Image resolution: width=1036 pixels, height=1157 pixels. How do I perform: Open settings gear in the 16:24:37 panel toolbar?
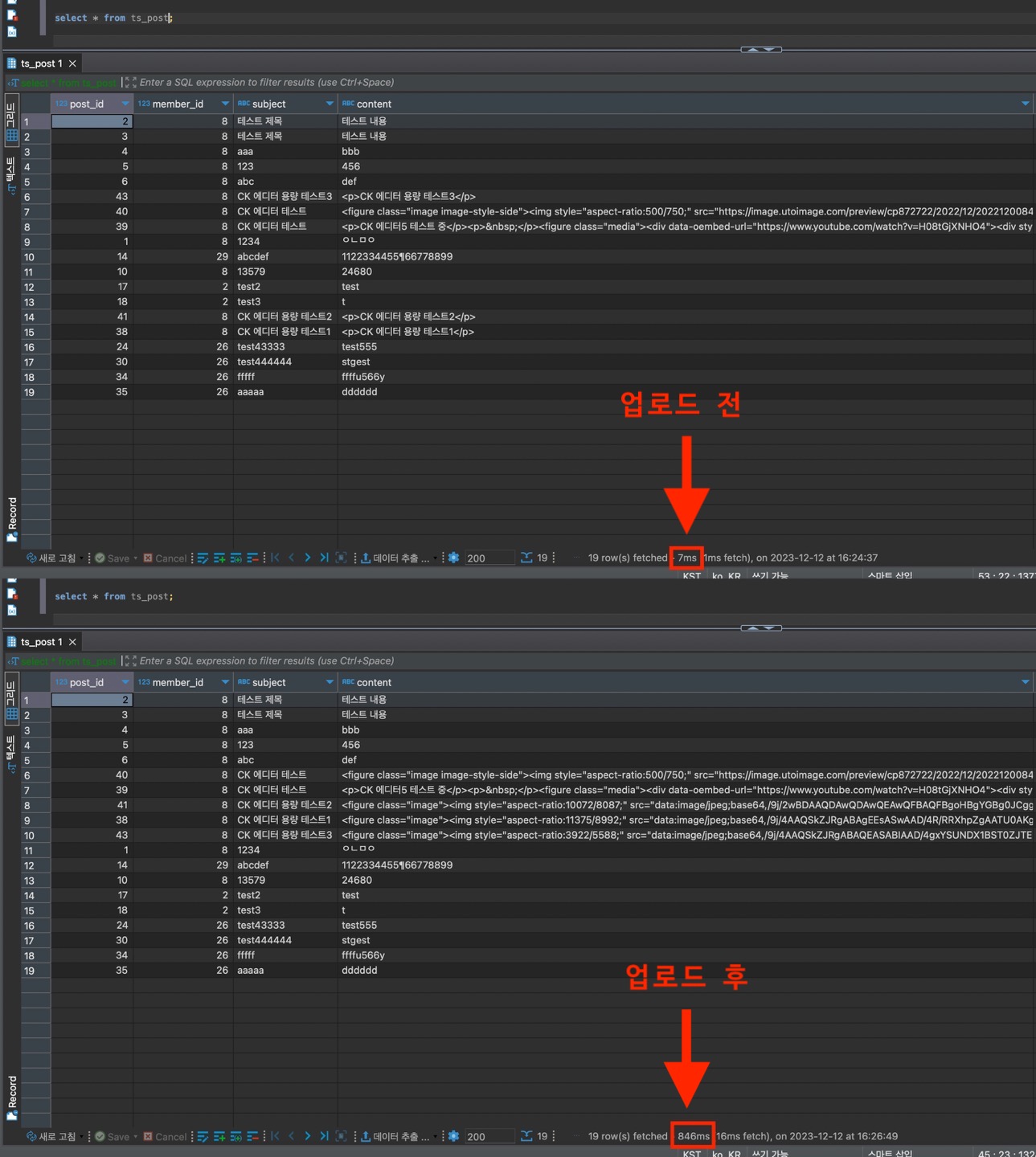pos(453,558)
